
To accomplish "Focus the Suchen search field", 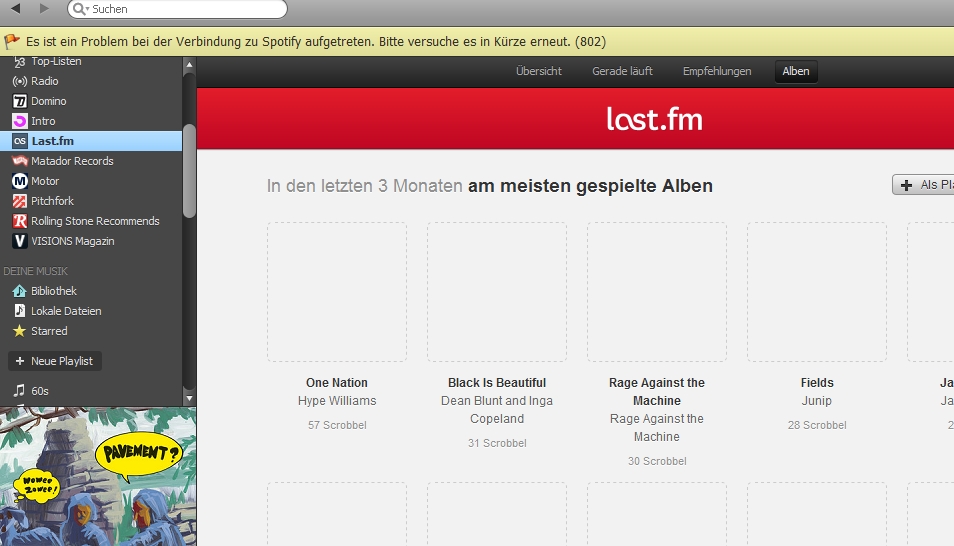I will (x=177, y=9).
